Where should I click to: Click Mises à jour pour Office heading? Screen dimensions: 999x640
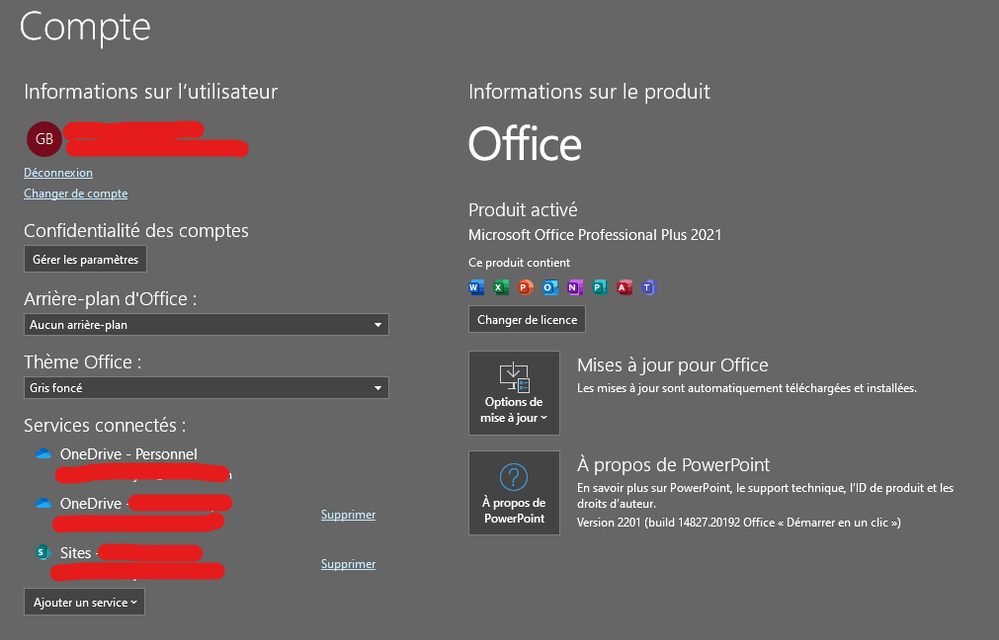coord(672,366)
